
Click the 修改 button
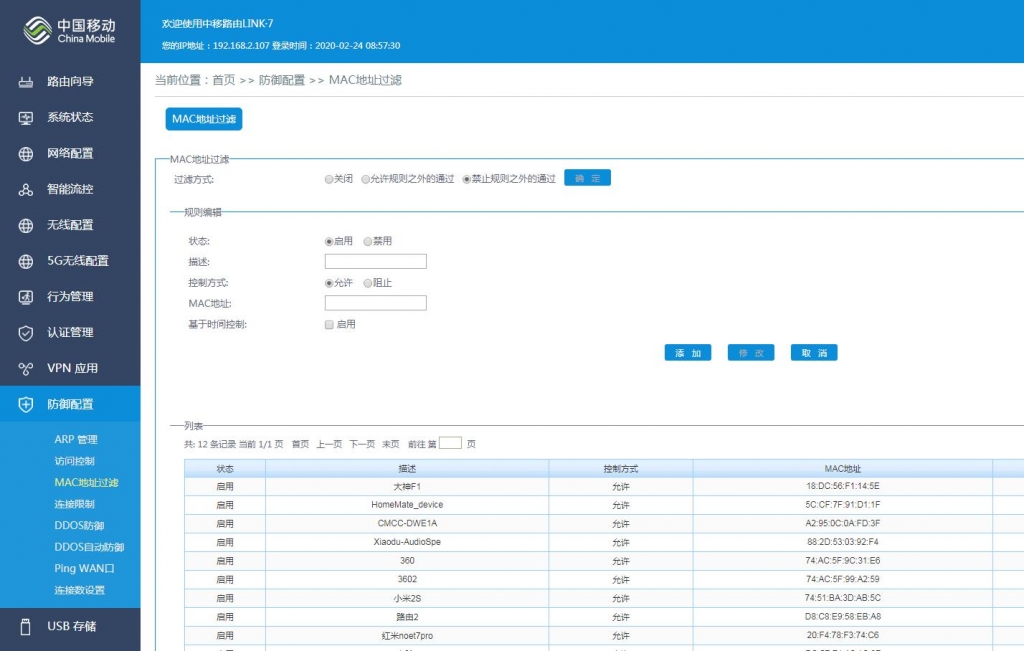point(751,353)
